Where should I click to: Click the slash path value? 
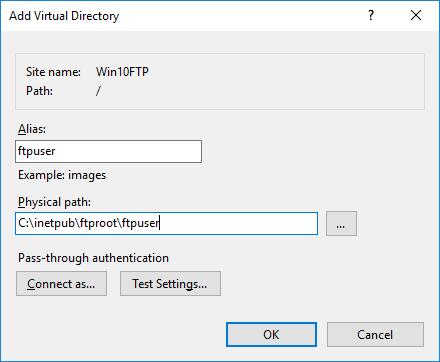[x=98, y=91]
